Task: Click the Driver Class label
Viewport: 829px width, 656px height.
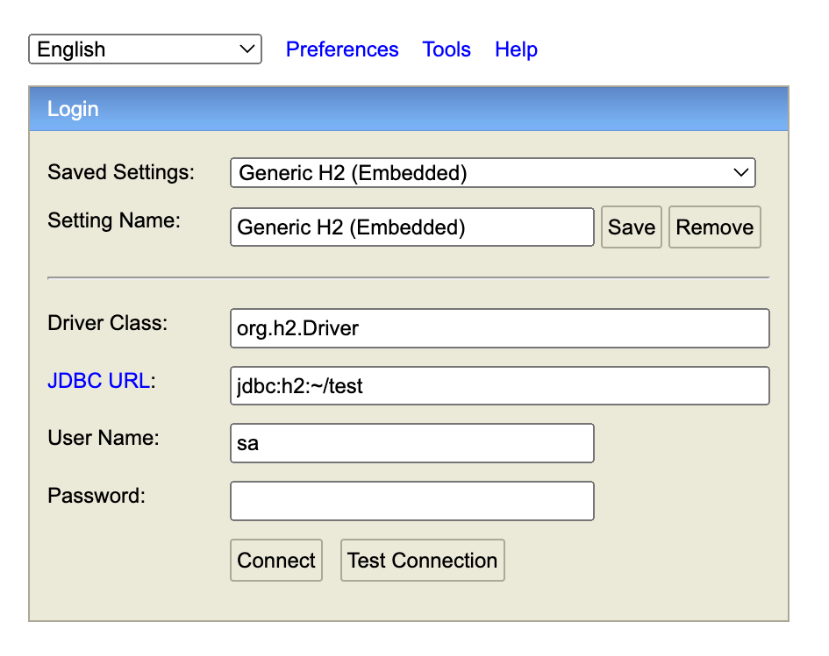Action: [107, 322]
